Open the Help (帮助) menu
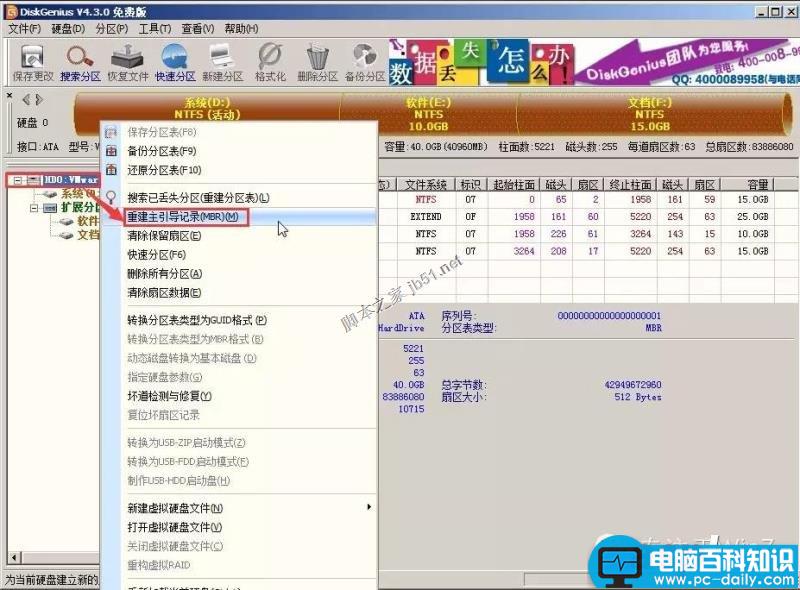 (x=241, y=29)
